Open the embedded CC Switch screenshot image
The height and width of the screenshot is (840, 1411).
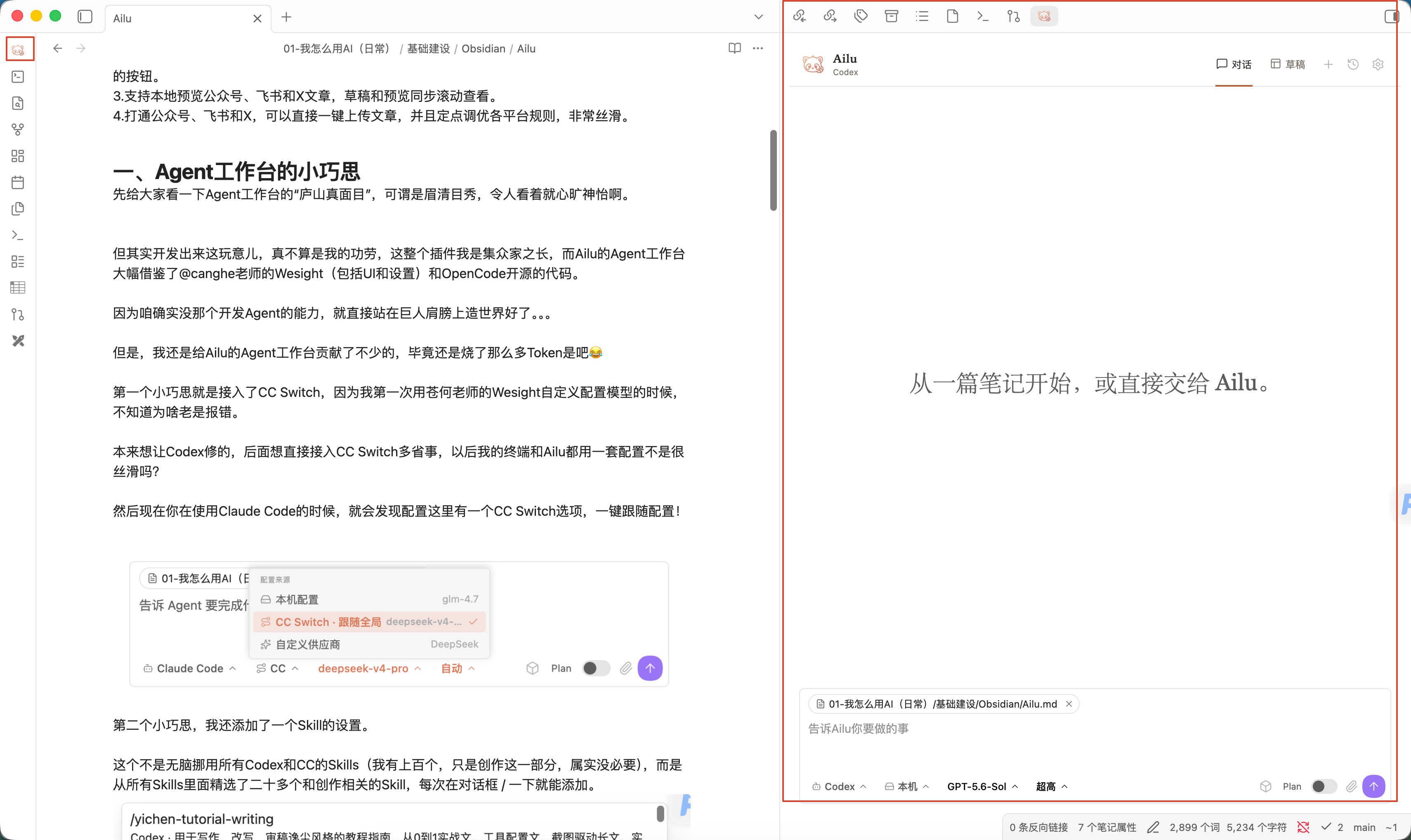399,624
